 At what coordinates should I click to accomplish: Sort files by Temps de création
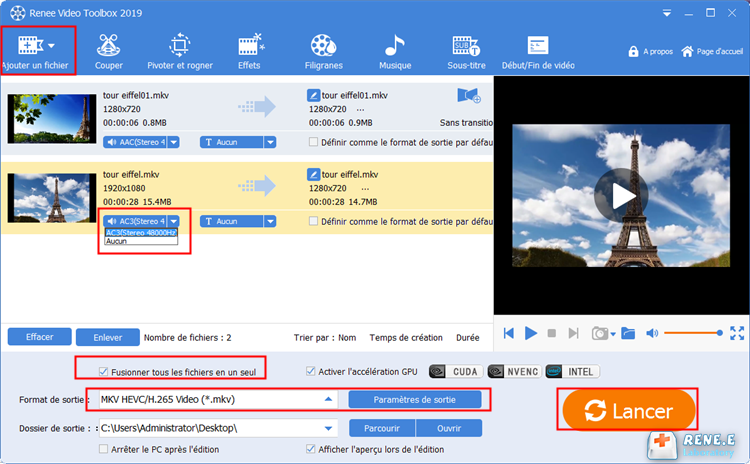tap(406, 338)
